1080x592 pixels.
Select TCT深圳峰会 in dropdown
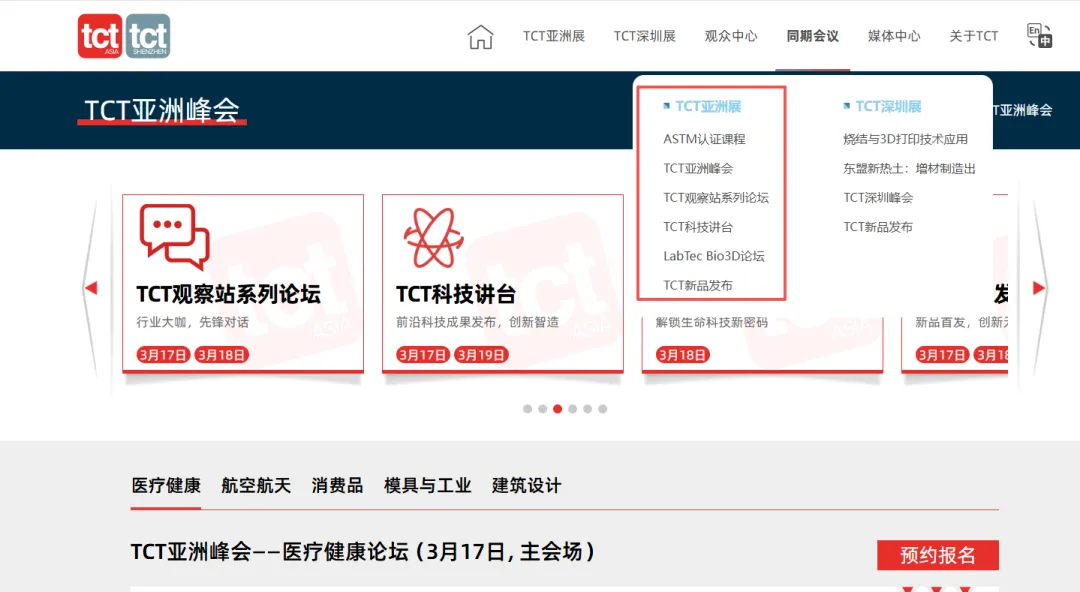click(x=878, y=198)
